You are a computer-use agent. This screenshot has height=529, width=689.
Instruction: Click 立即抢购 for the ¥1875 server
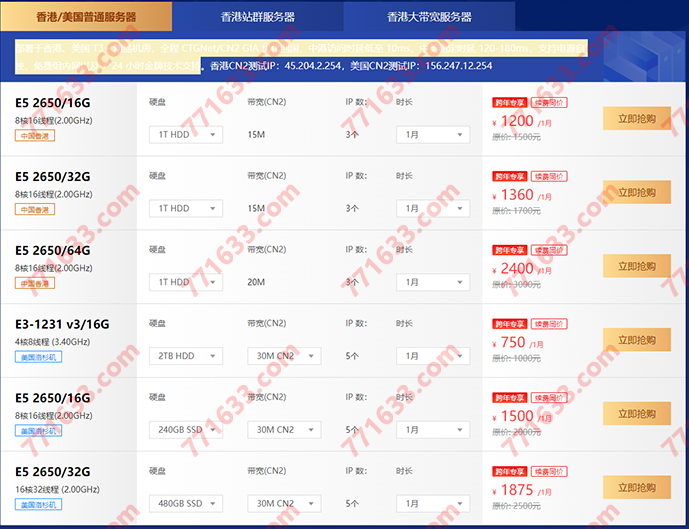[637, 487]
